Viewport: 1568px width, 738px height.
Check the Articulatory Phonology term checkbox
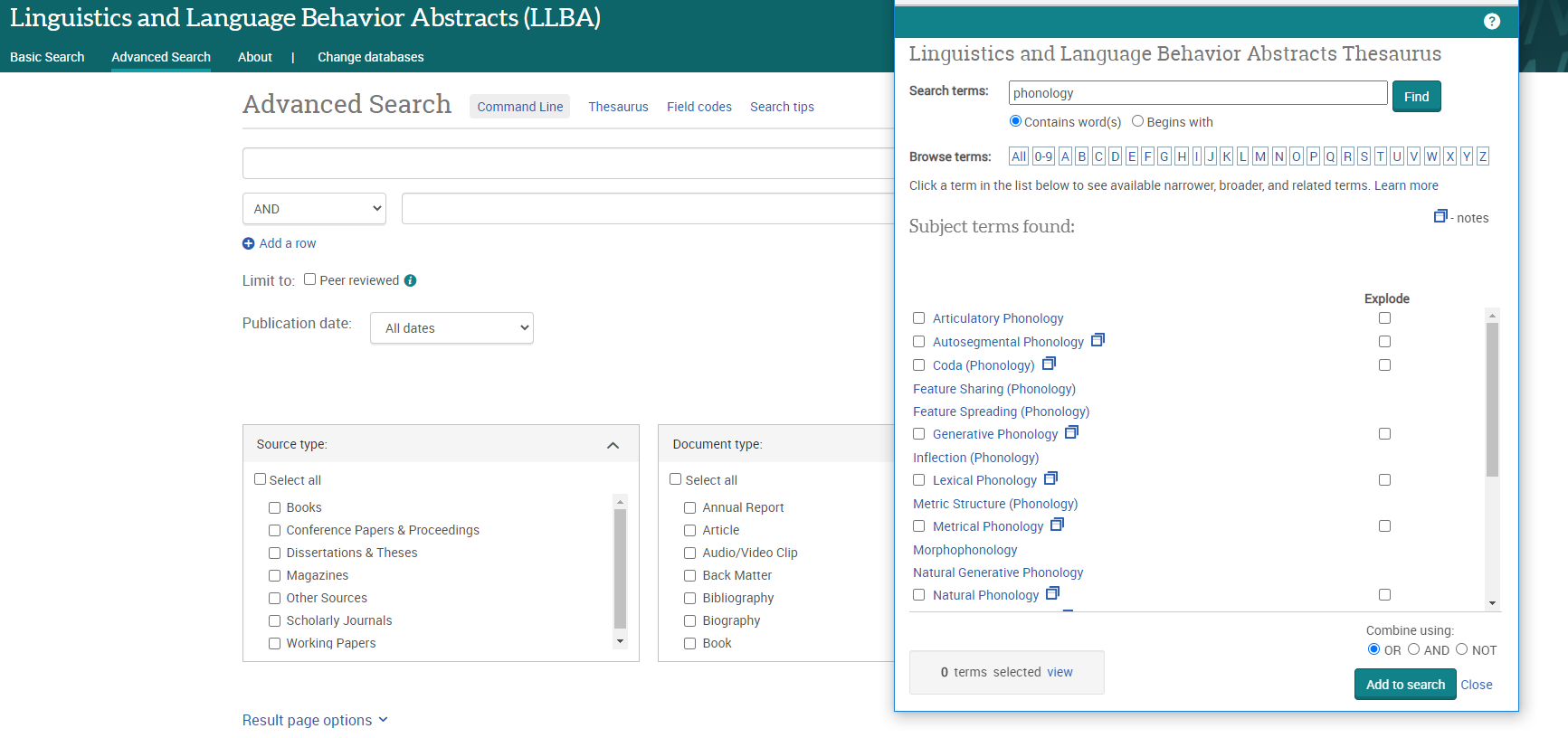tap(918, 318)
